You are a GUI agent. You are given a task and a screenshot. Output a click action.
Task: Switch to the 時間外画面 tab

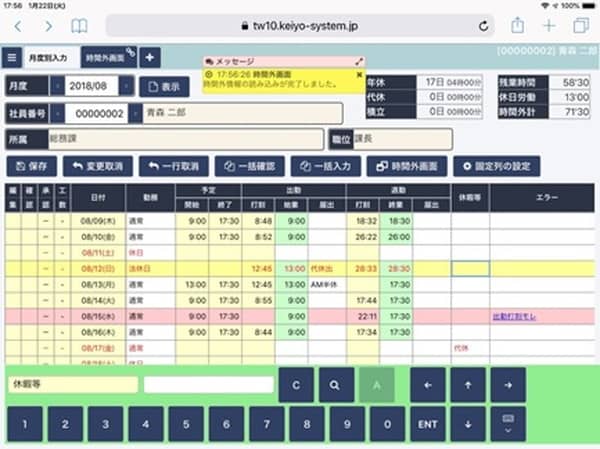105,58
